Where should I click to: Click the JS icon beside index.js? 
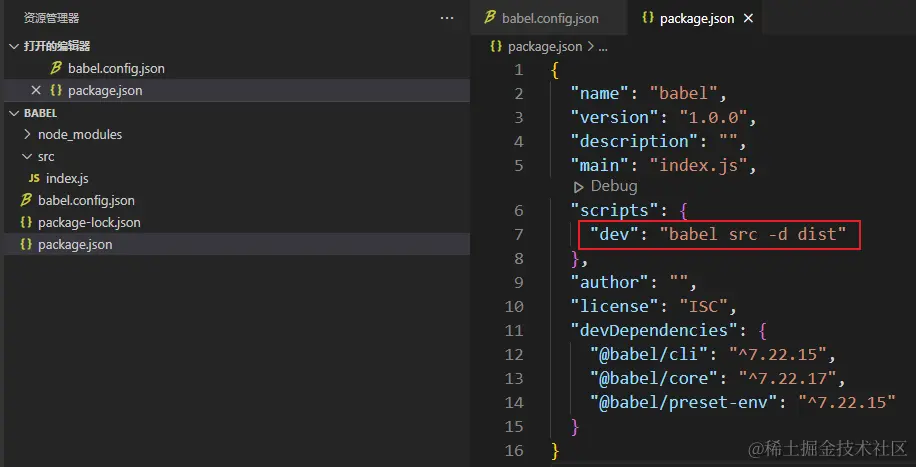[x=34, y=179]
